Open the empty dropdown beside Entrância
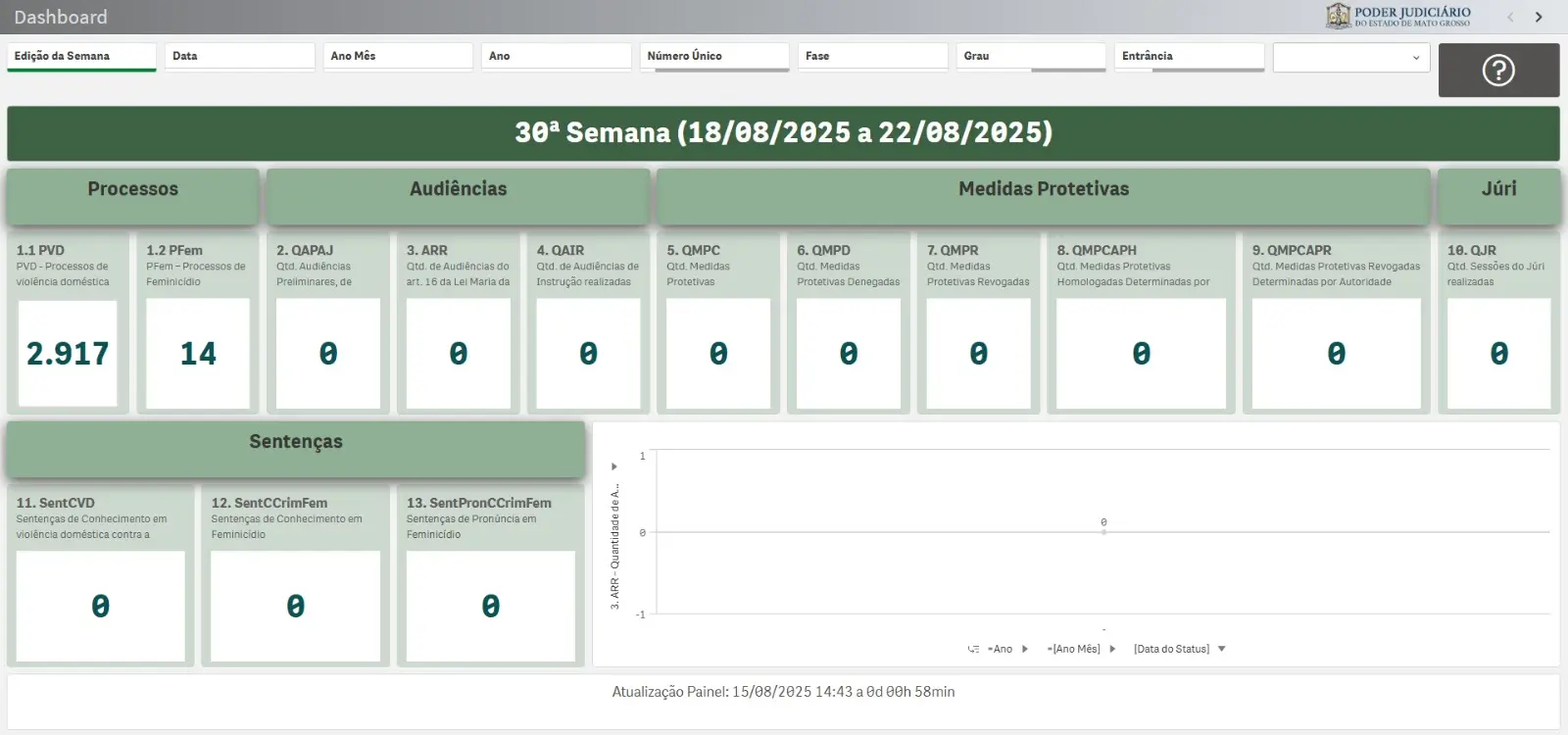 [x=1350, y=58]
